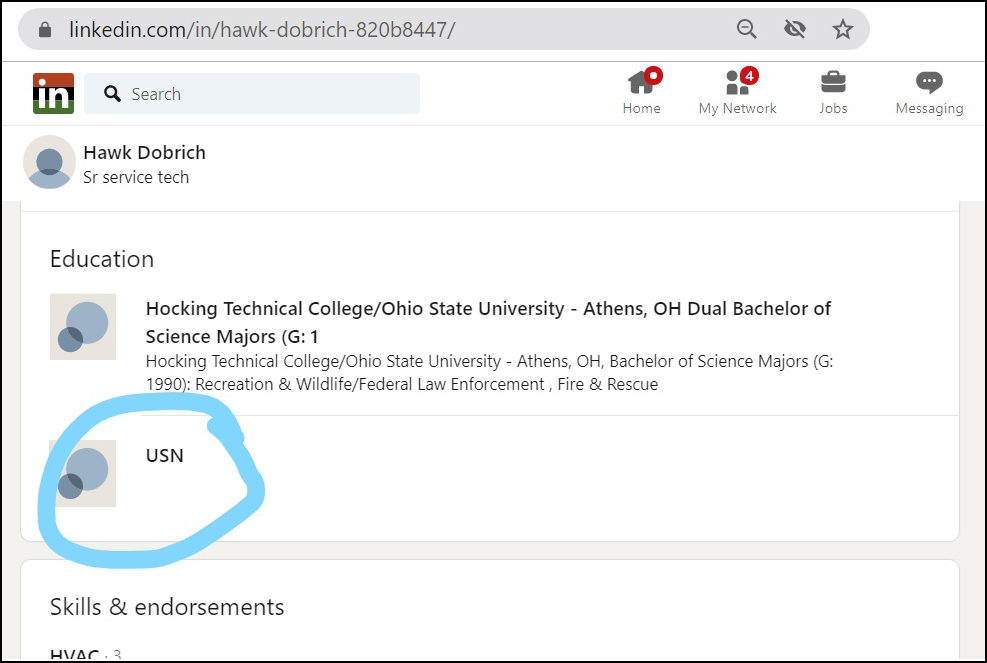Screen dimensions: 987x663
Task: Go to the Jobs briefcase icon
Action: [833, 84]
